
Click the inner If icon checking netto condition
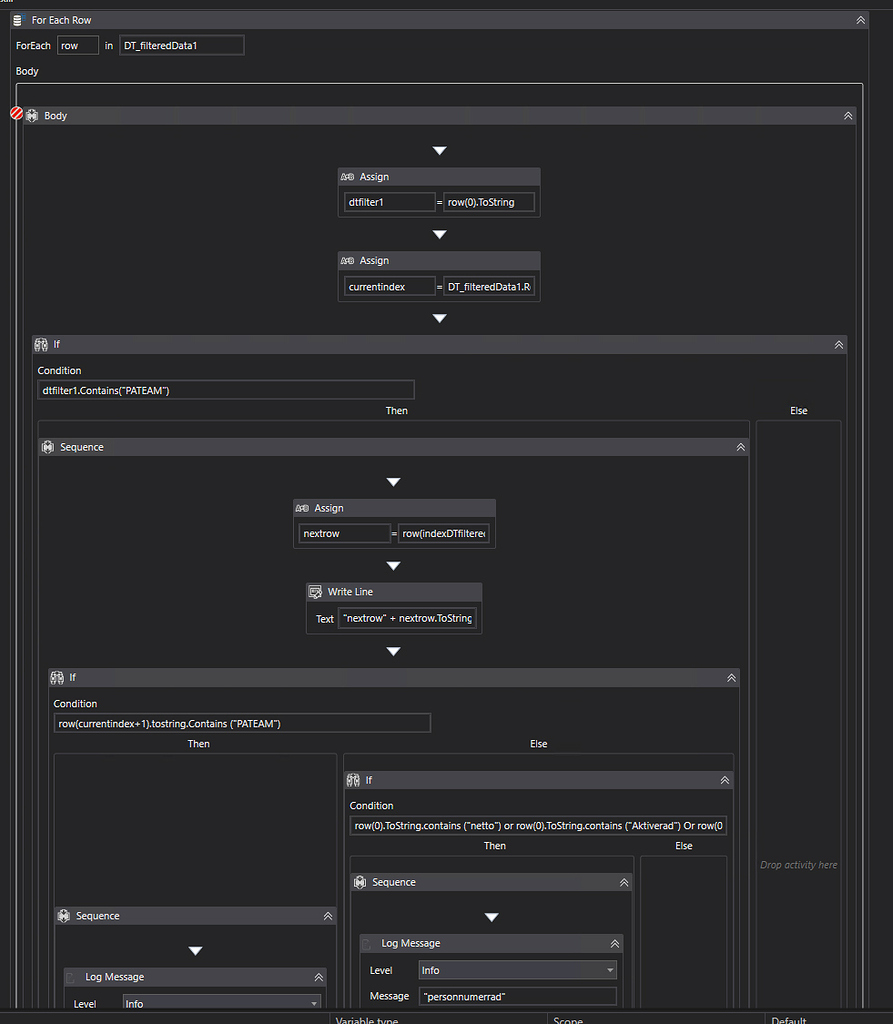356,780
